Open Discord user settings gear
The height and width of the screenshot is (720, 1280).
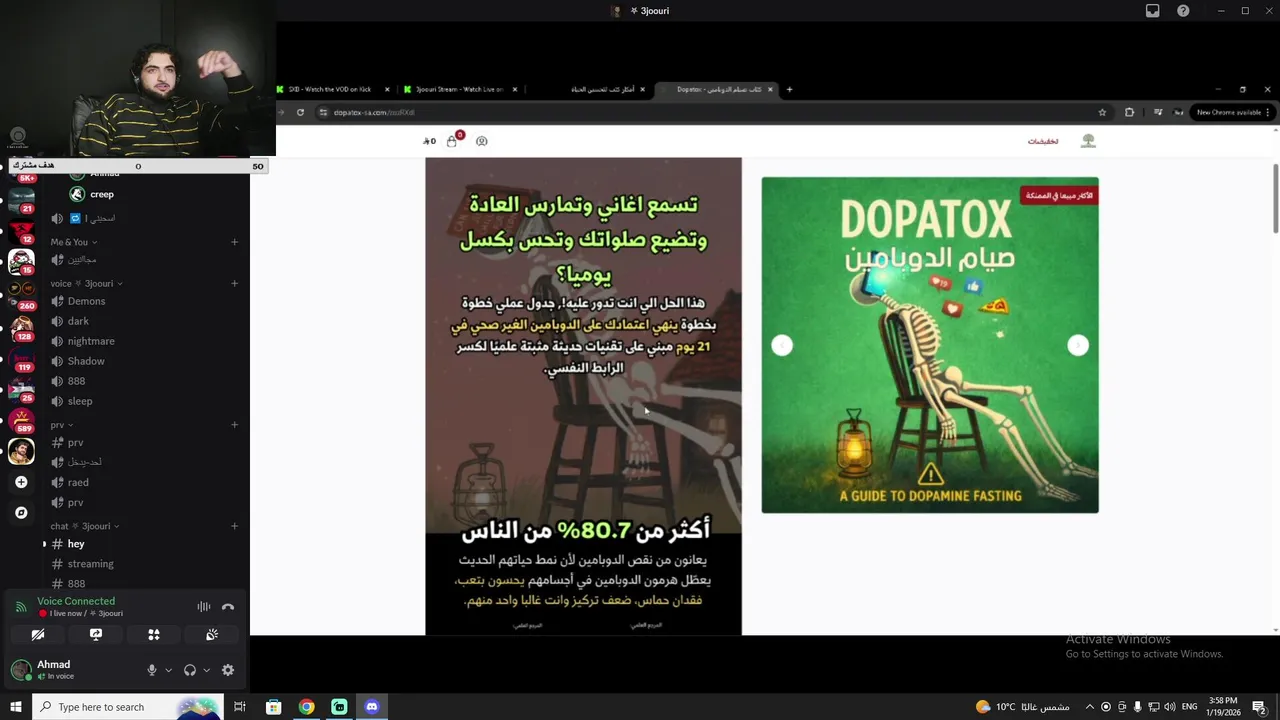coord(228,670)
